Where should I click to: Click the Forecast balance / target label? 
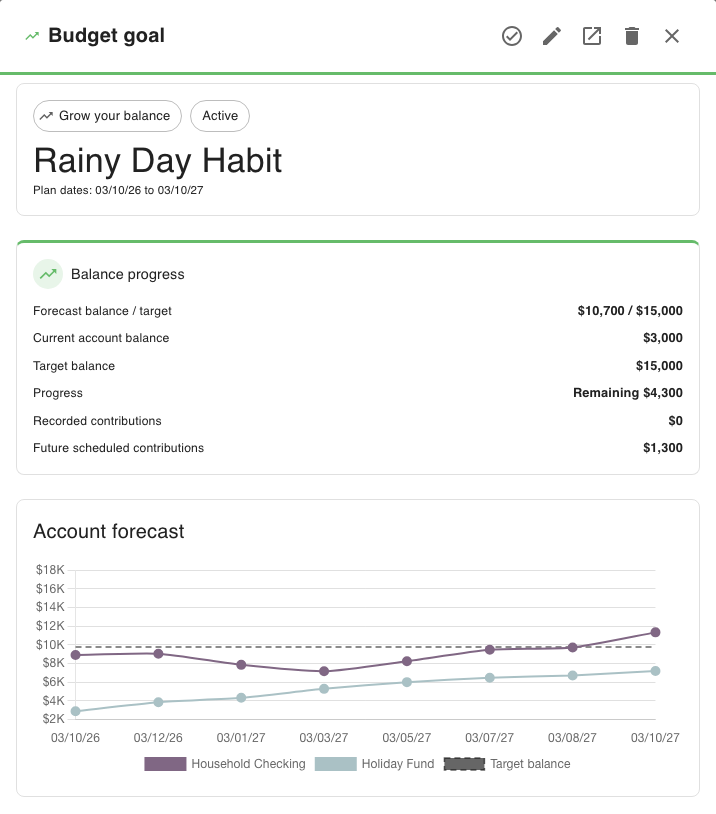coord(102,311)
